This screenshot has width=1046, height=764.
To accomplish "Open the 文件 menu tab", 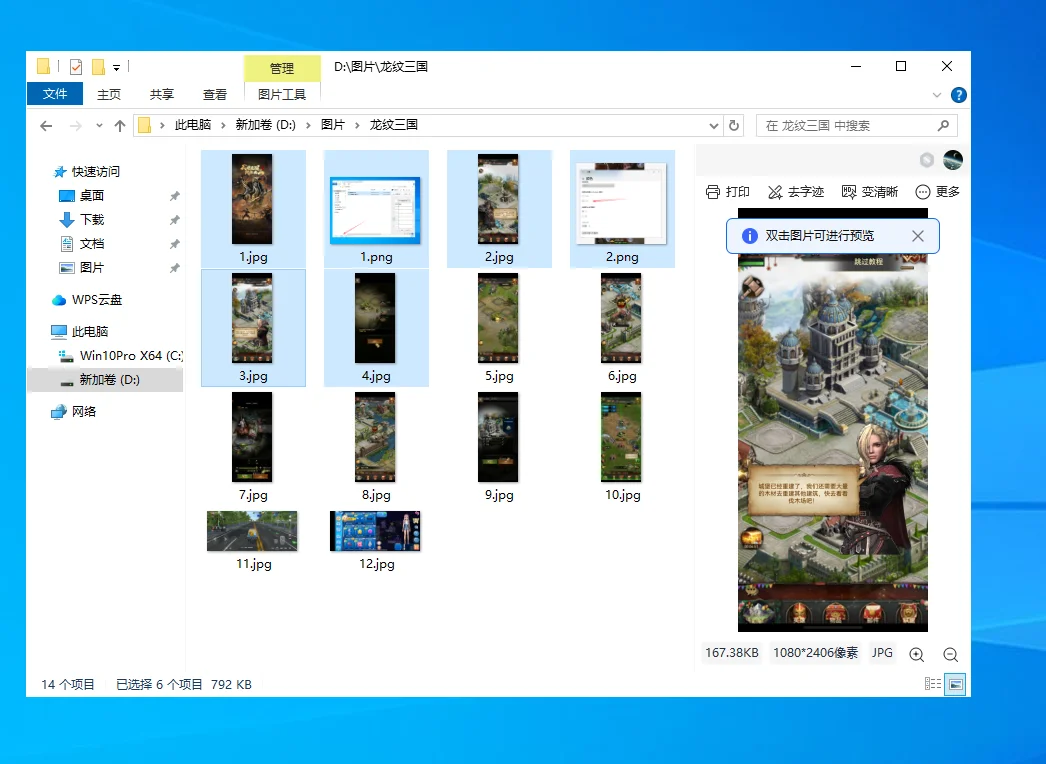I will coord(55,93).
